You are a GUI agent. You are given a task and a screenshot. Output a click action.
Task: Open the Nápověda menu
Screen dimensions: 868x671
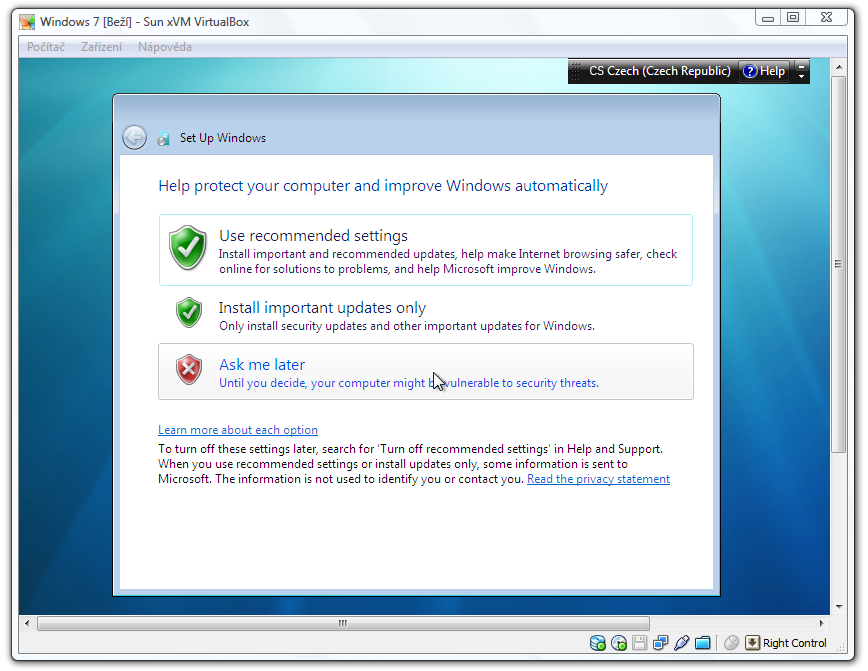click(165, 47)
